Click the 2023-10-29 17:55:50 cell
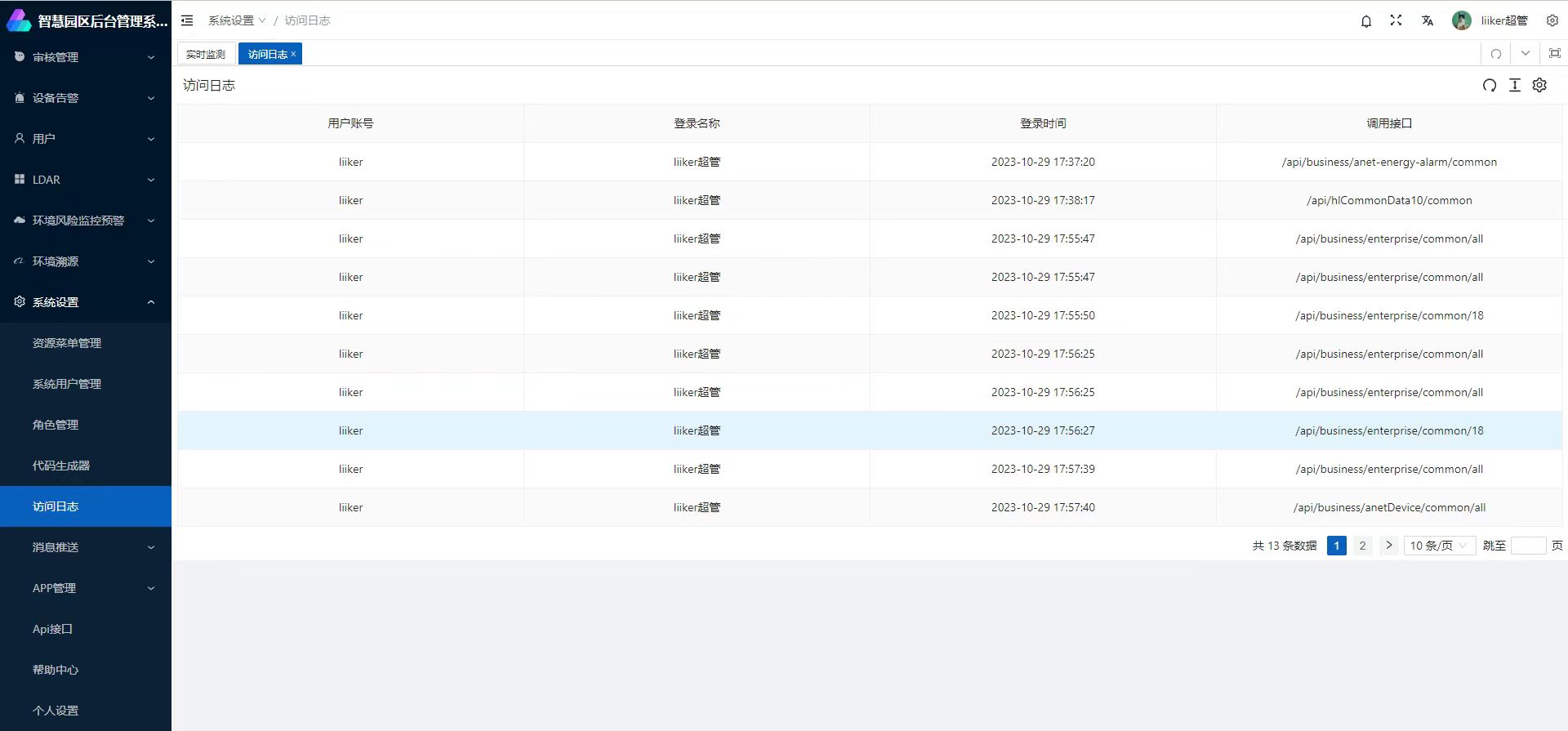This screenshot has height=731, width=1568. tap(1043, 315)
